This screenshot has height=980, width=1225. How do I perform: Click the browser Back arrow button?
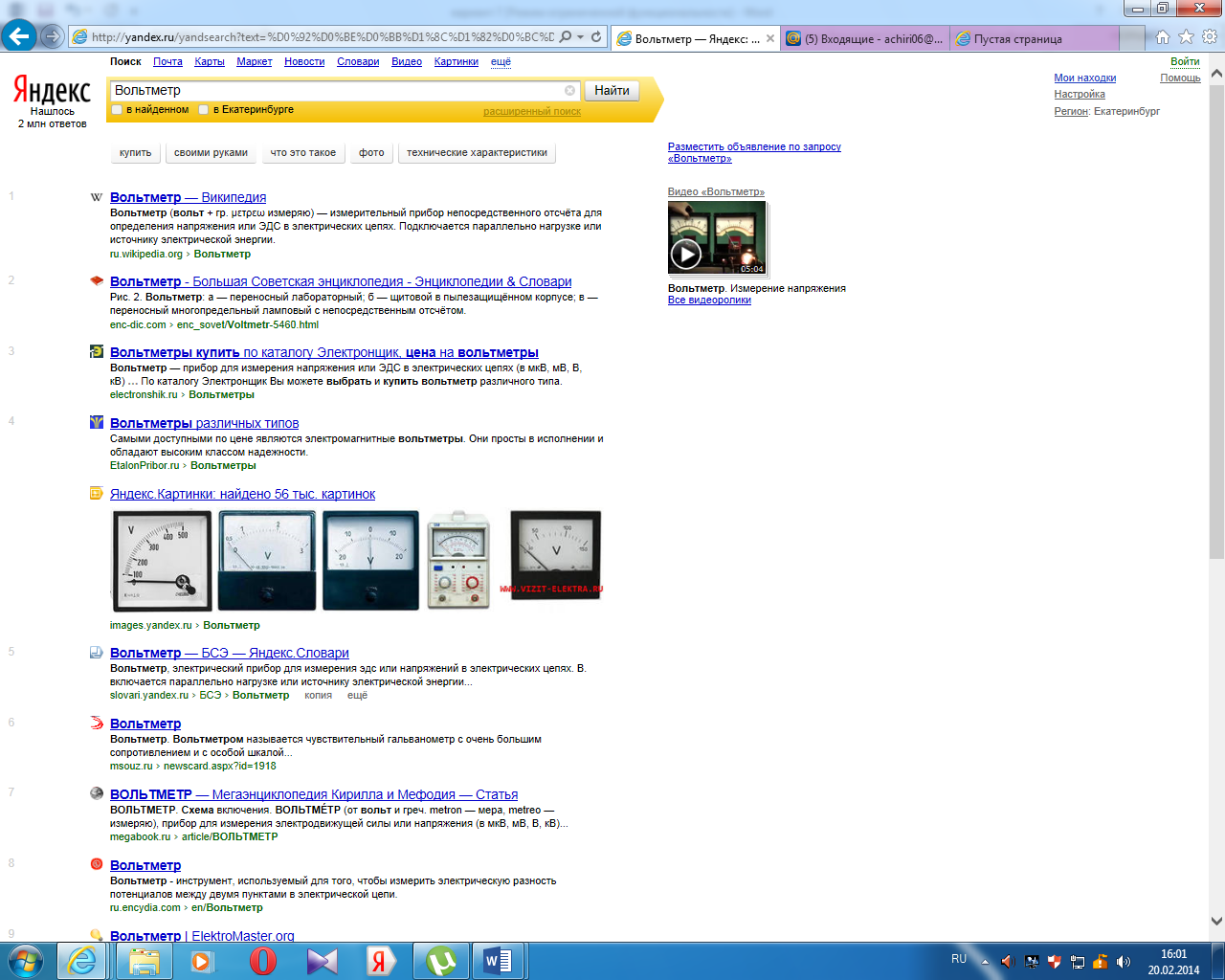pos(18,36)
